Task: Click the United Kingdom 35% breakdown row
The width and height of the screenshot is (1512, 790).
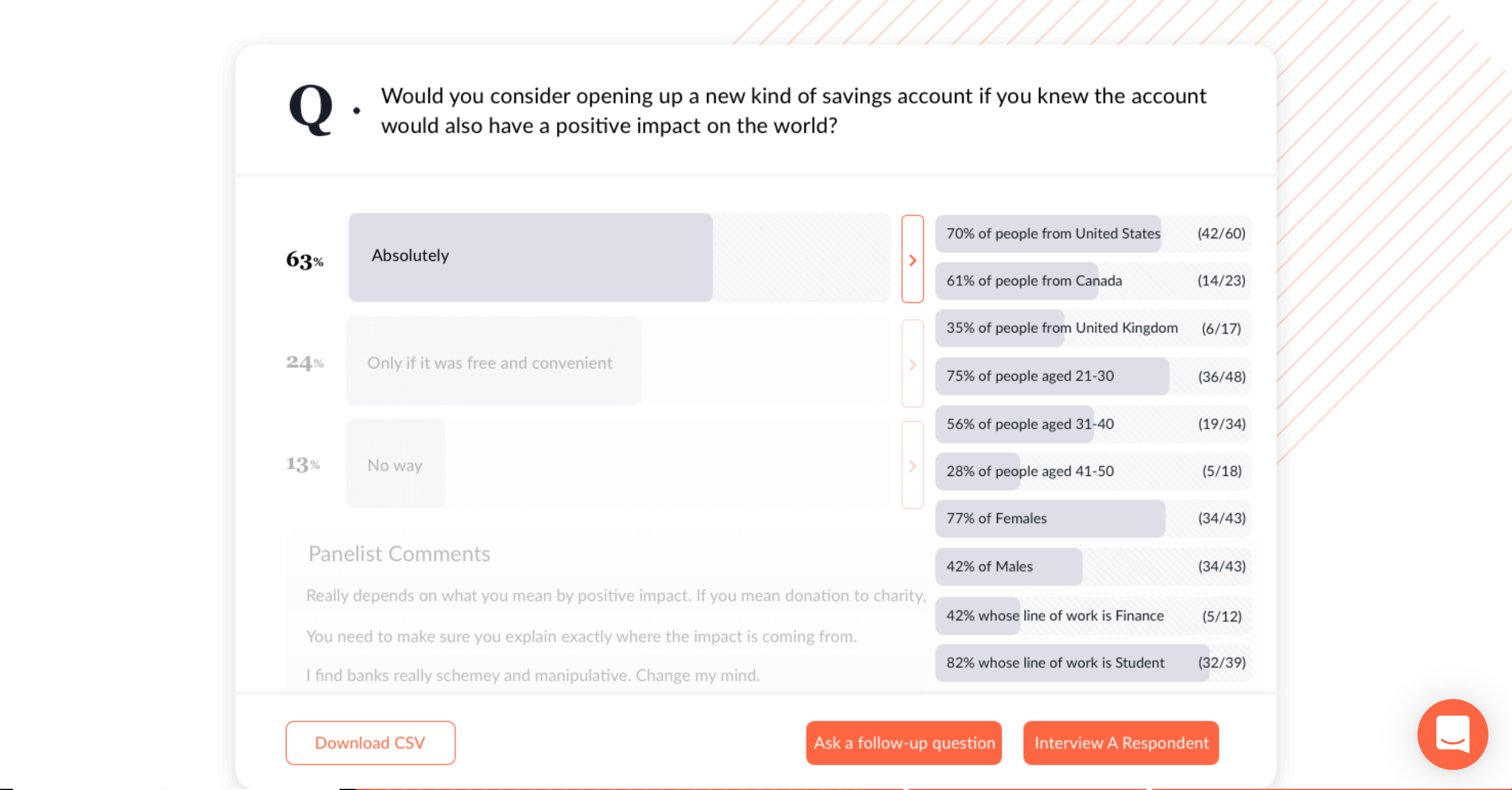Action: (x=1093, y=328)
